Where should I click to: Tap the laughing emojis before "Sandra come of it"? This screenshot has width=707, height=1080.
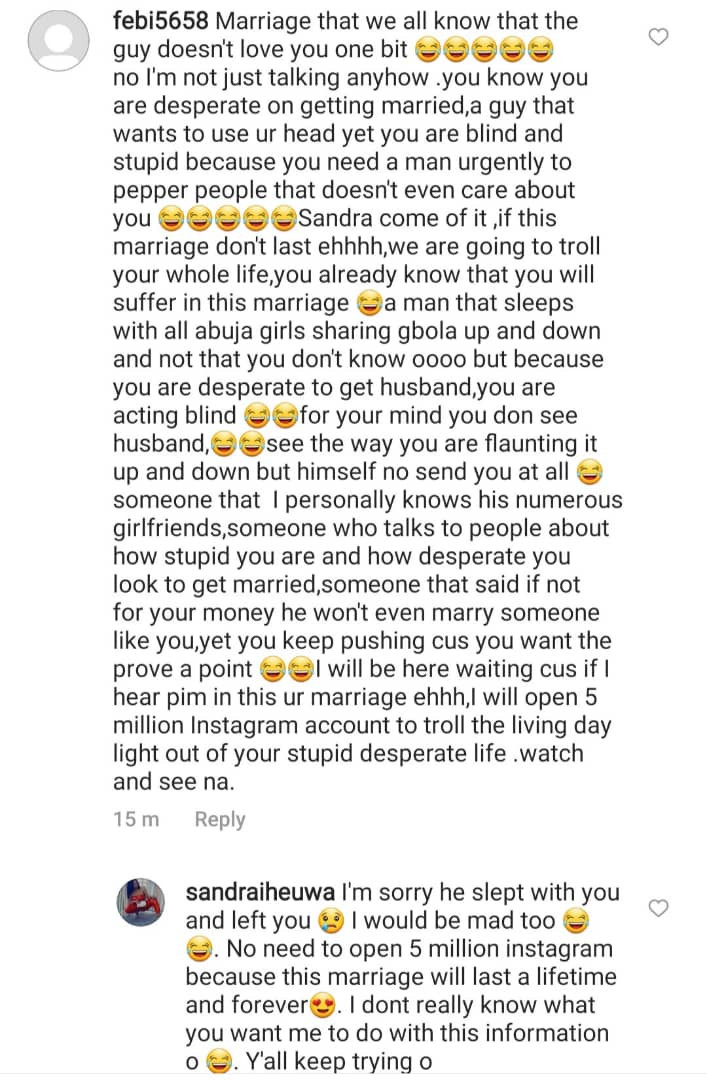[x=228, y=218]
